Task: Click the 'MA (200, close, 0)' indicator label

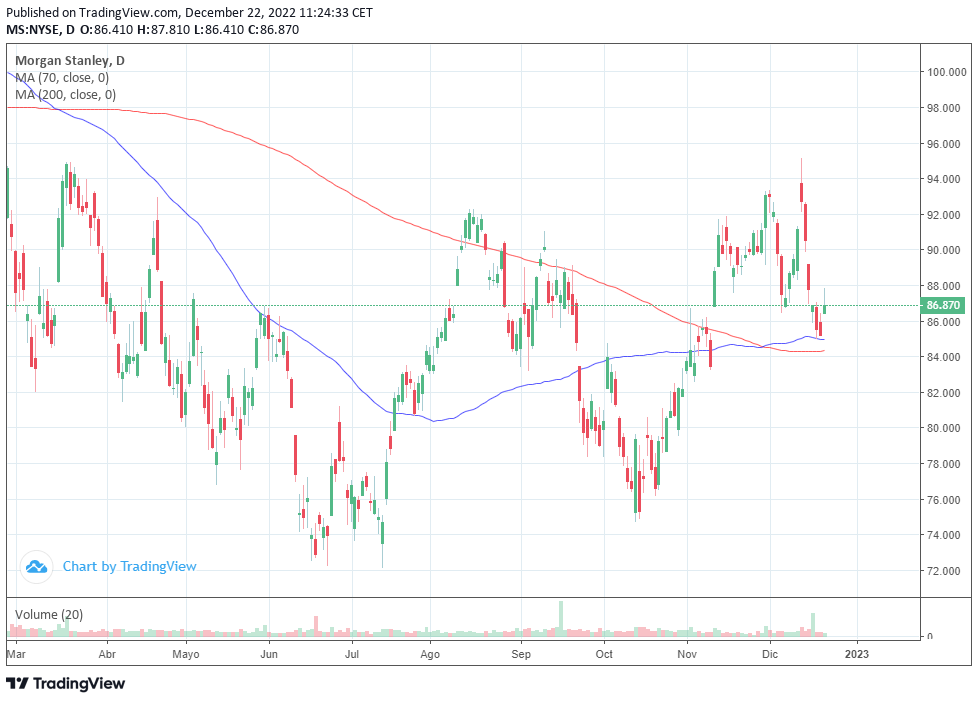Action: (65, 95)
